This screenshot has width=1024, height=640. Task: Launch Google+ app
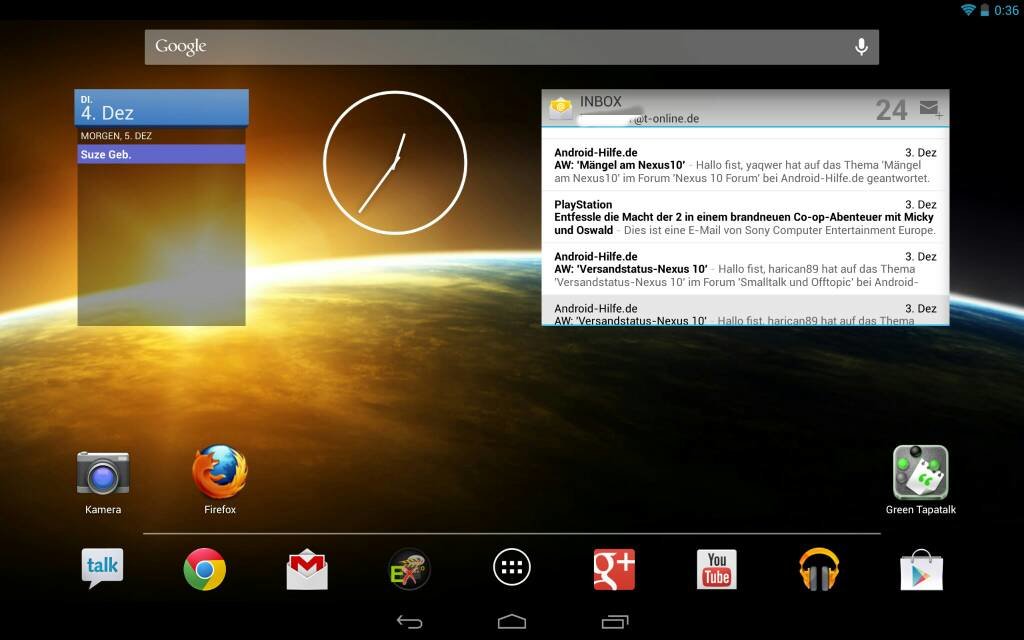(x=614, y=569)
